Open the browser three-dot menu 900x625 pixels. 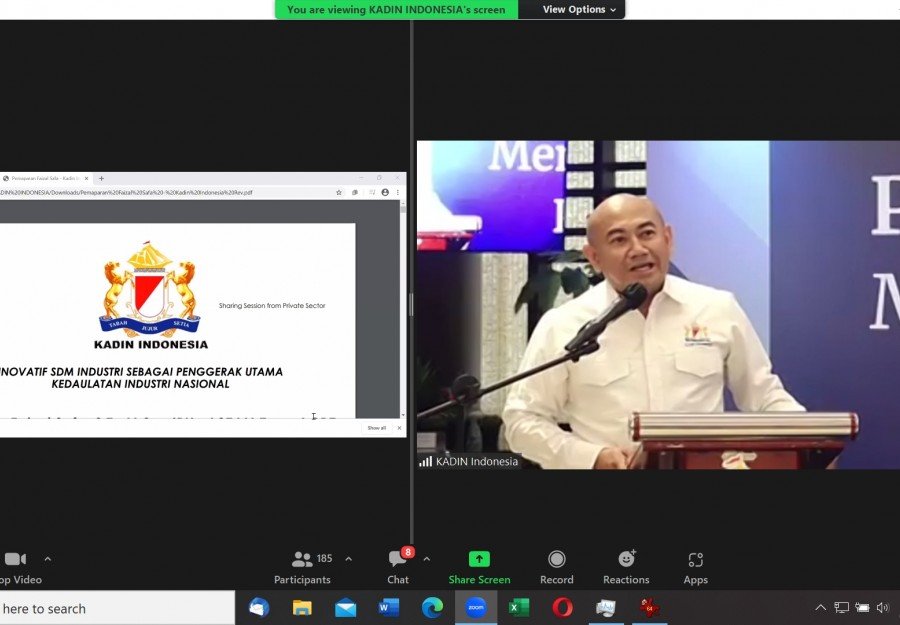point(398,193)
